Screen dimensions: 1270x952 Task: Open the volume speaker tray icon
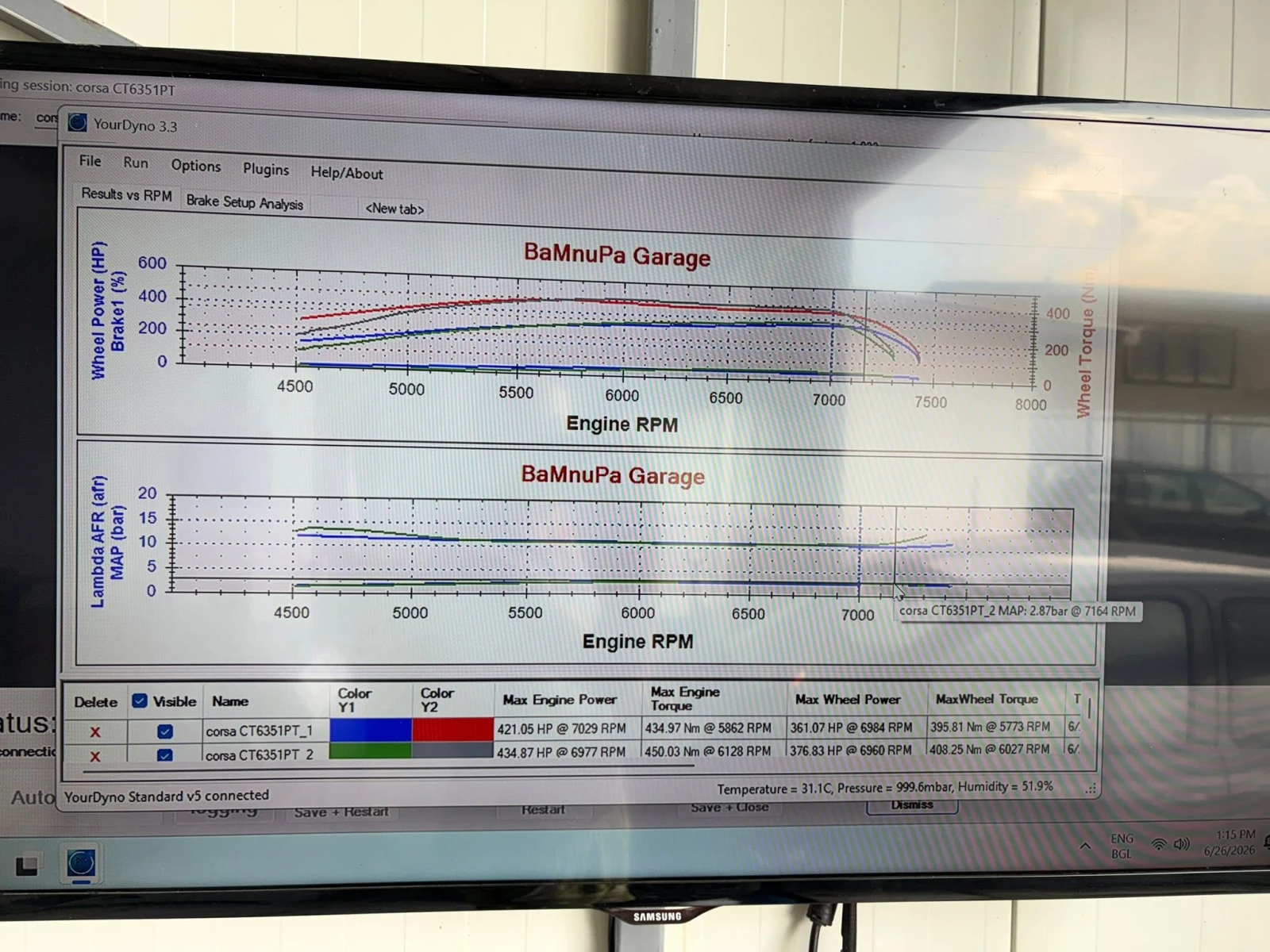[1182, 844]
